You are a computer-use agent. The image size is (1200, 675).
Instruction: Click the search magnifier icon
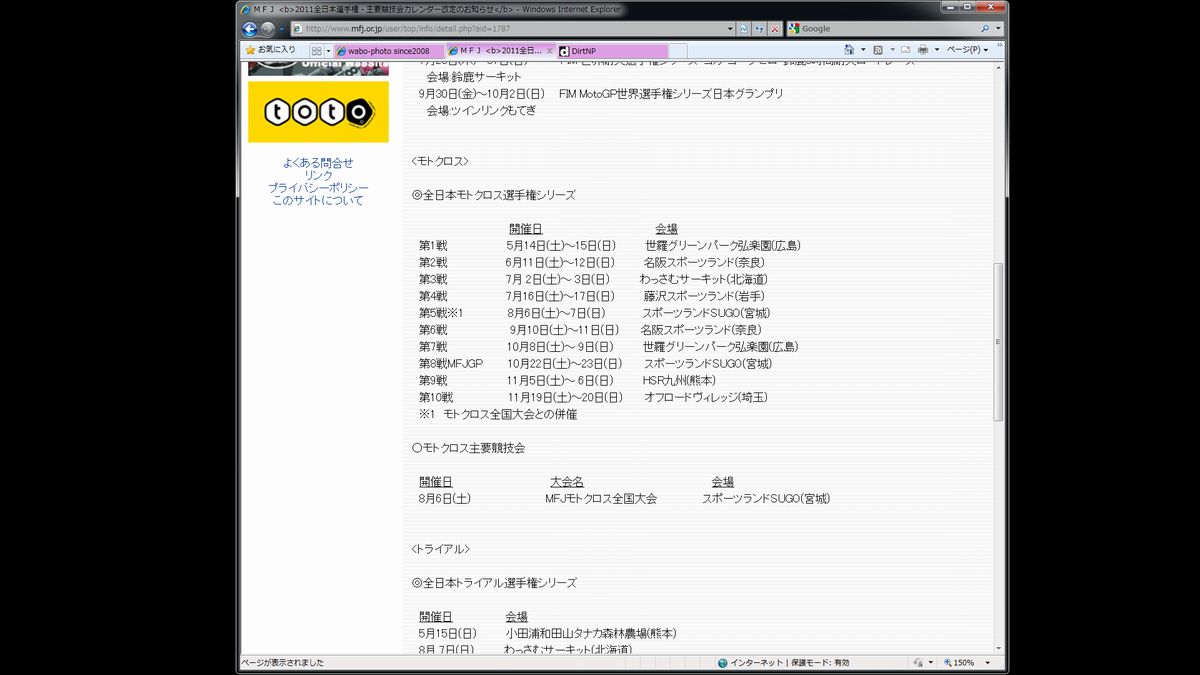987,29
